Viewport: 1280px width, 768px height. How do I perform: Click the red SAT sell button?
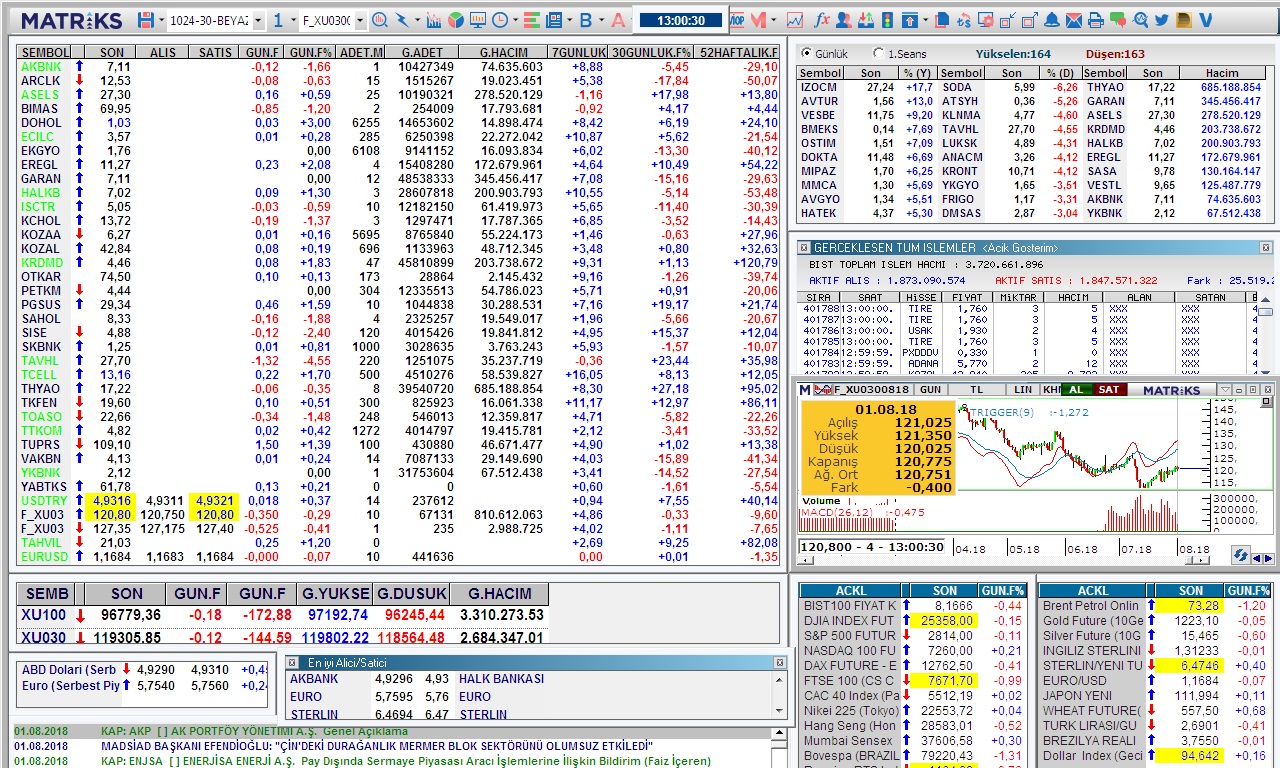(x=1108, y=389)
